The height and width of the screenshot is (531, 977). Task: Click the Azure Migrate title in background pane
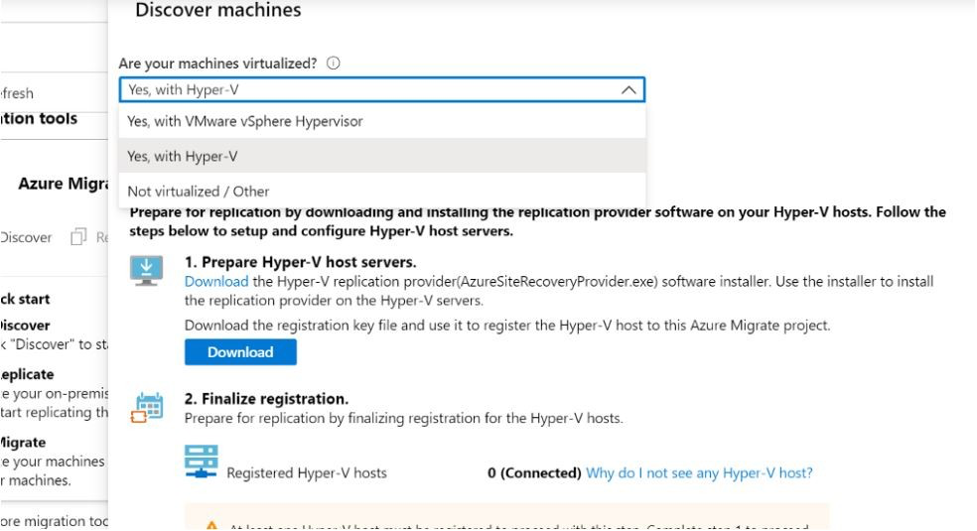pos(63,184)
